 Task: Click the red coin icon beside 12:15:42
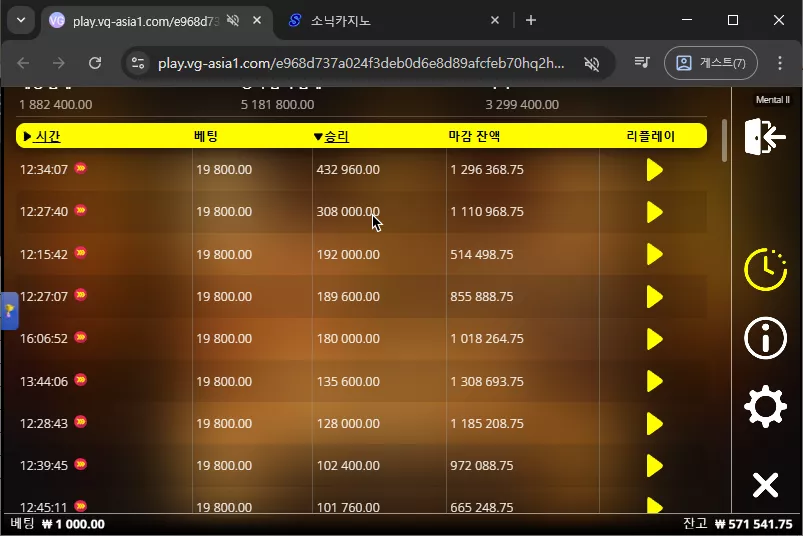click(80, 252)
